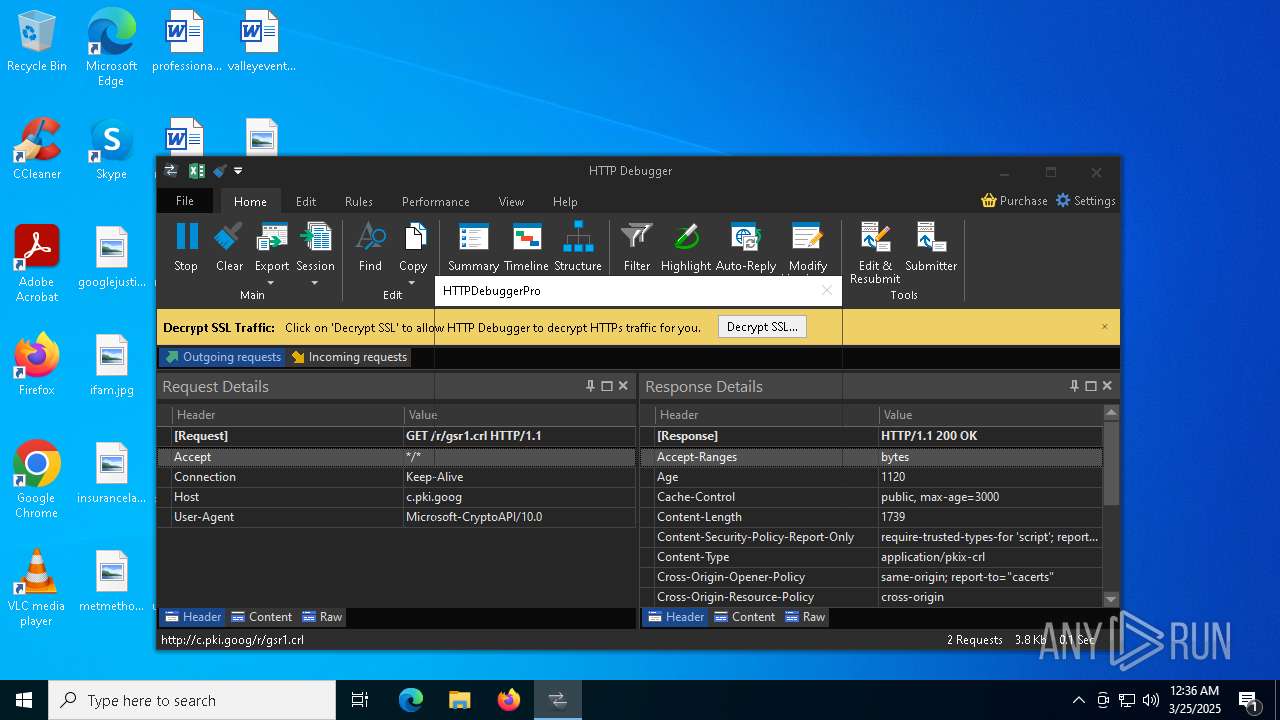This screenshot has width=1280, height=720.
Task: Open the Submitter tool
Action: [931, 247]
